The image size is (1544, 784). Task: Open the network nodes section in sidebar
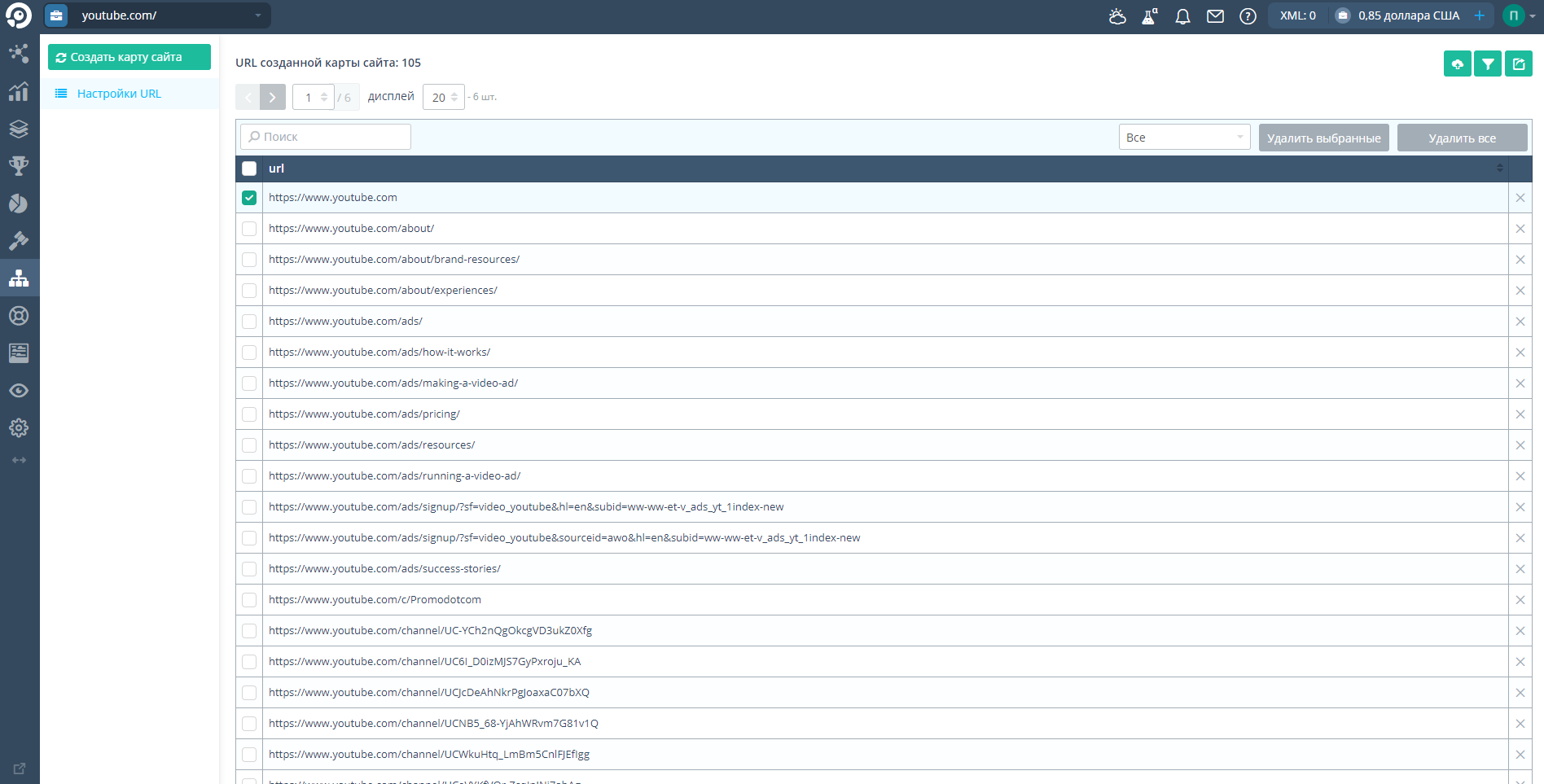(x=19, y=54)
